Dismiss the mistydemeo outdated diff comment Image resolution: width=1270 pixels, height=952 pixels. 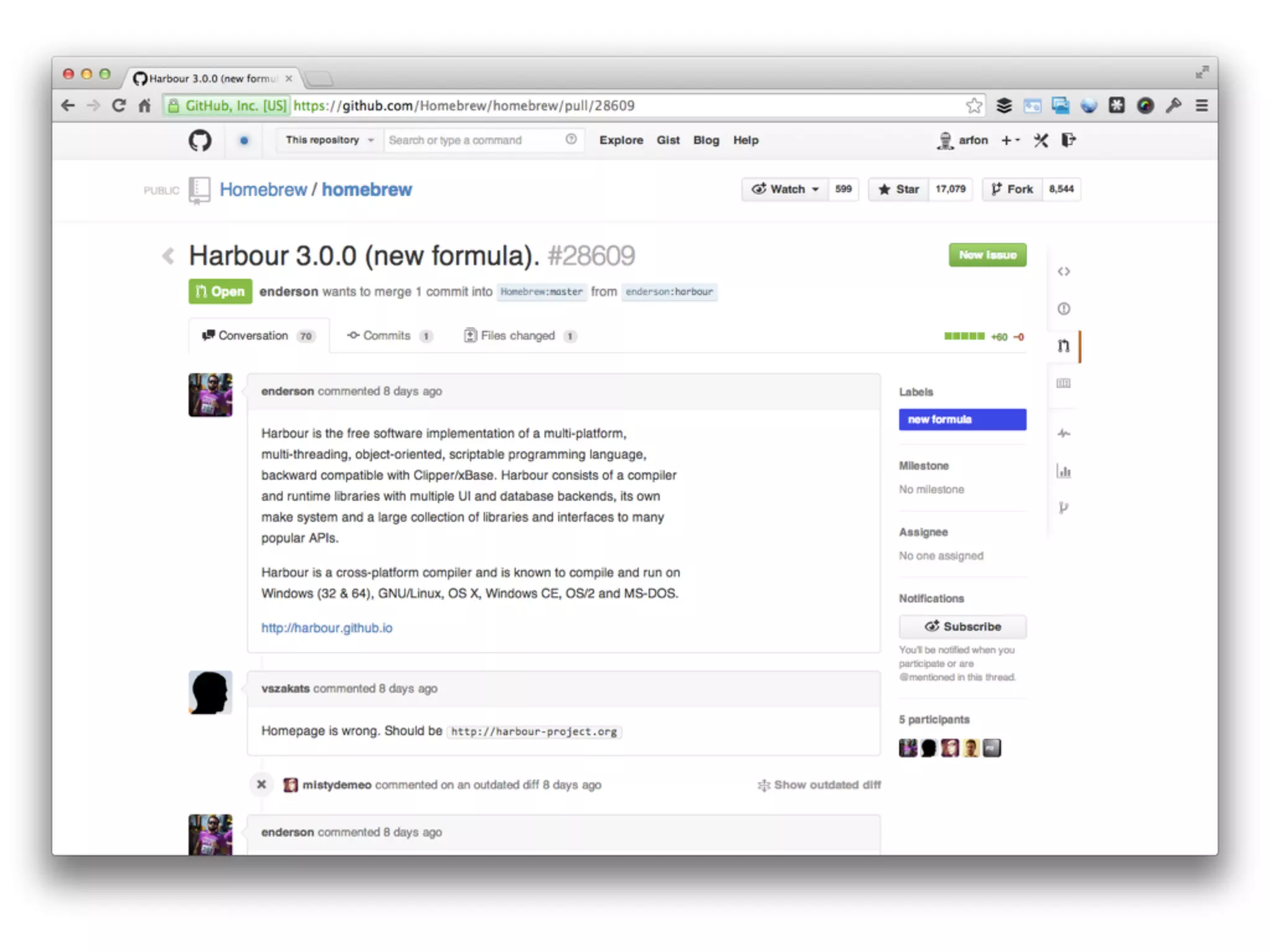pos(261,785)
